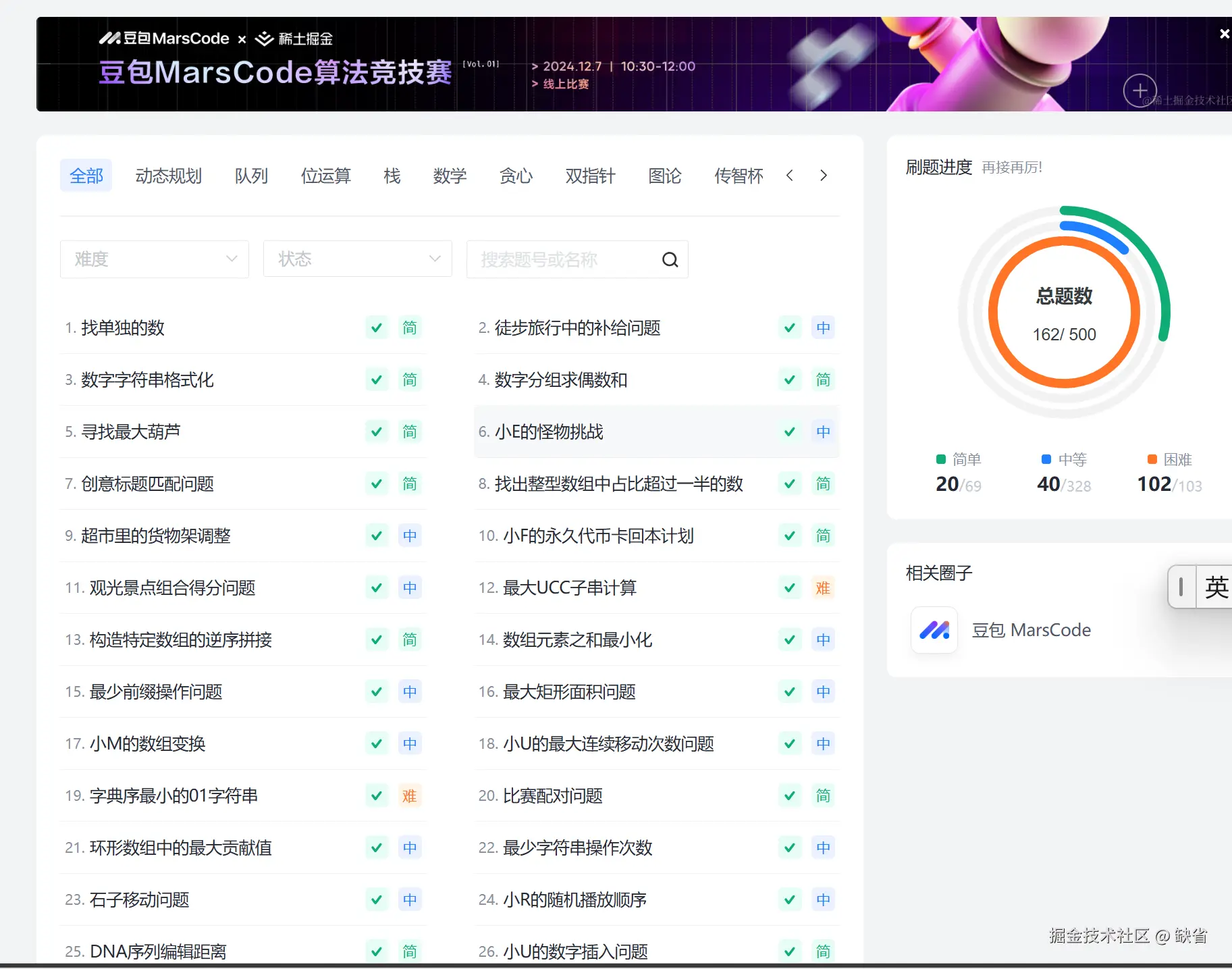Switch to the 传智杯 tab
This screenshot has width=1232, height=969.
[739, 176]
